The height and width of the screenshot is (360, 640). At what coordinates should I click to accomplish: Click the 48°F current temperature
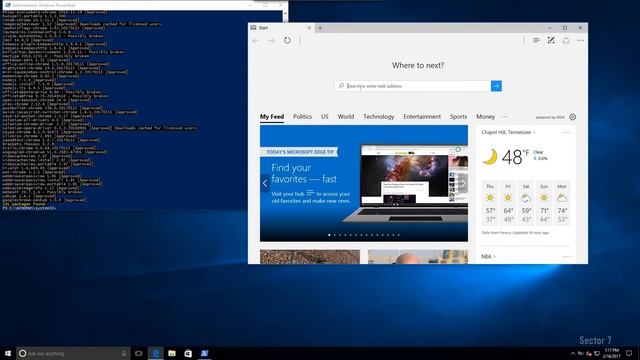click(x=515, y=157)
